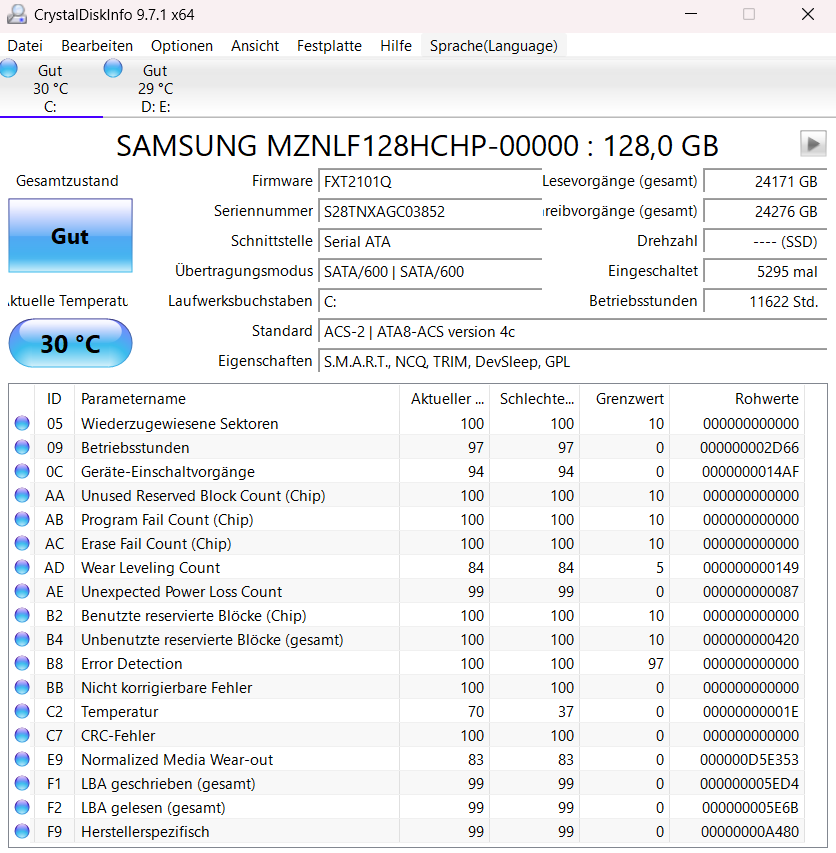Open the Optionen menu
Viewport: 836px width, 853px height.
coord(182,46)
